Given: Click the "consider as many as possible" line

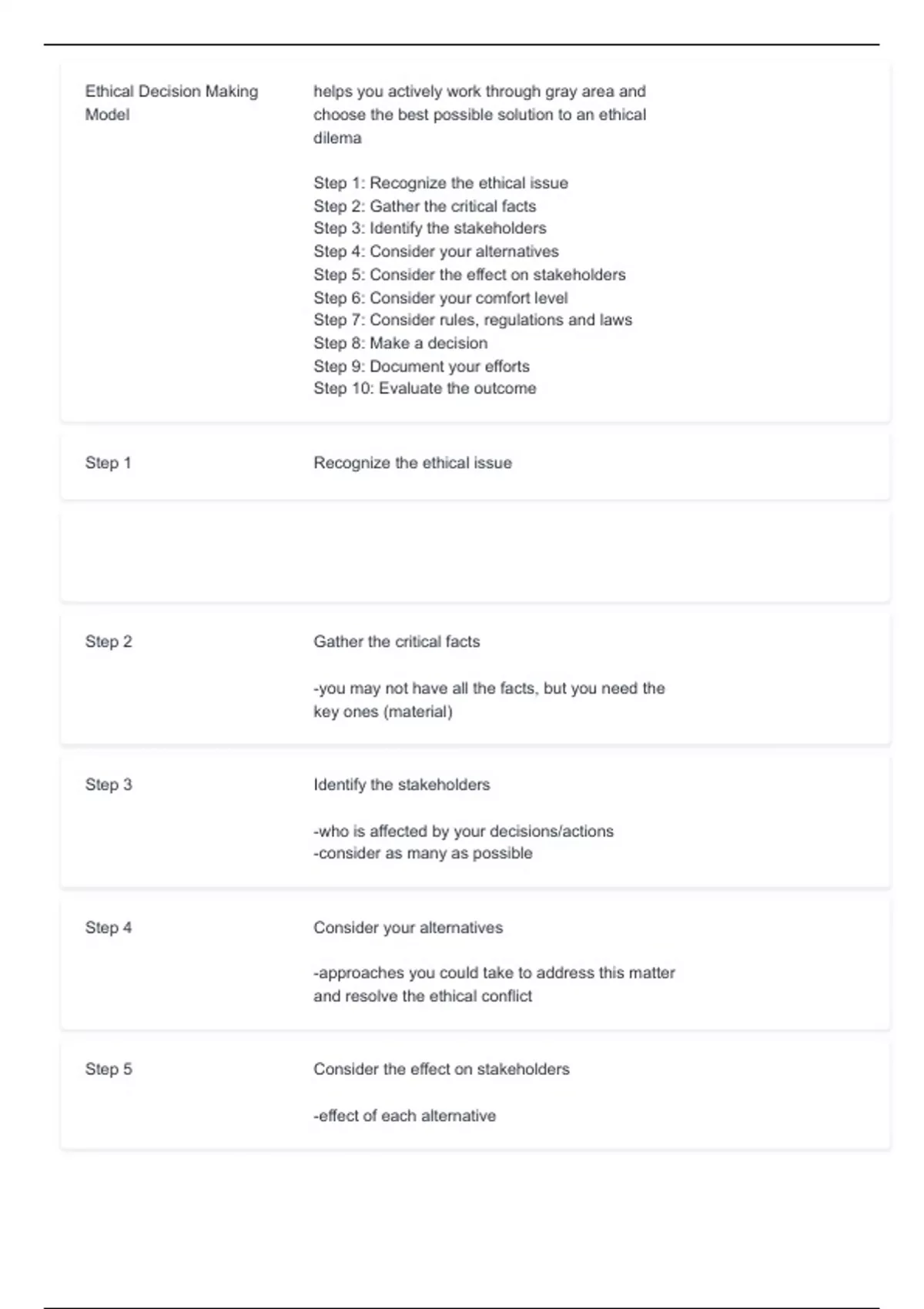Looking at the screenshot, I should (423, 853).
